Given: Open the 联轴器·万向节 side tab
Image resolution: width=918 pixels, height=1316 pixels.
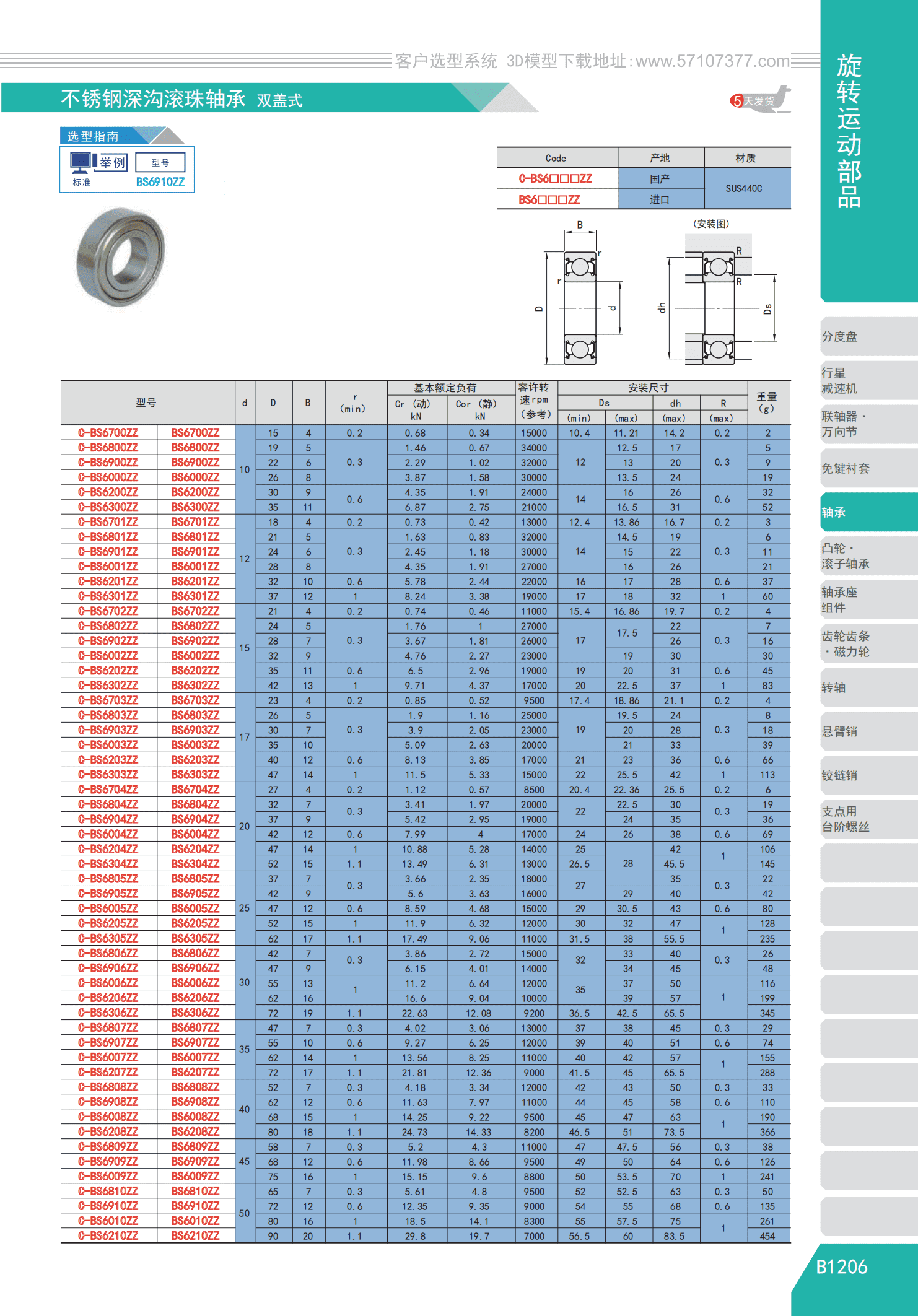Looking at the screenshot, I should coord(869,424).
